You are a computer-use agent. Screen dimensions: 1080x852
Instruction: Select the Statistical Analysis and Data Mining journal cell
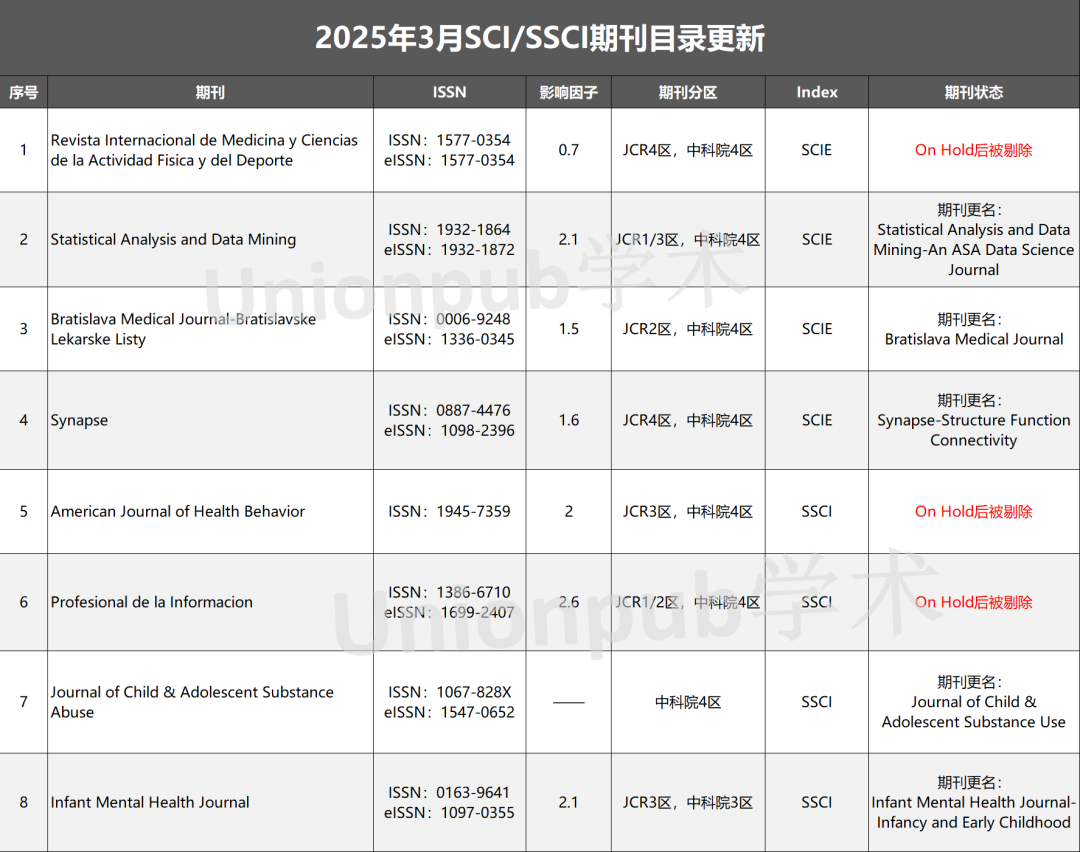coord(210,240)
